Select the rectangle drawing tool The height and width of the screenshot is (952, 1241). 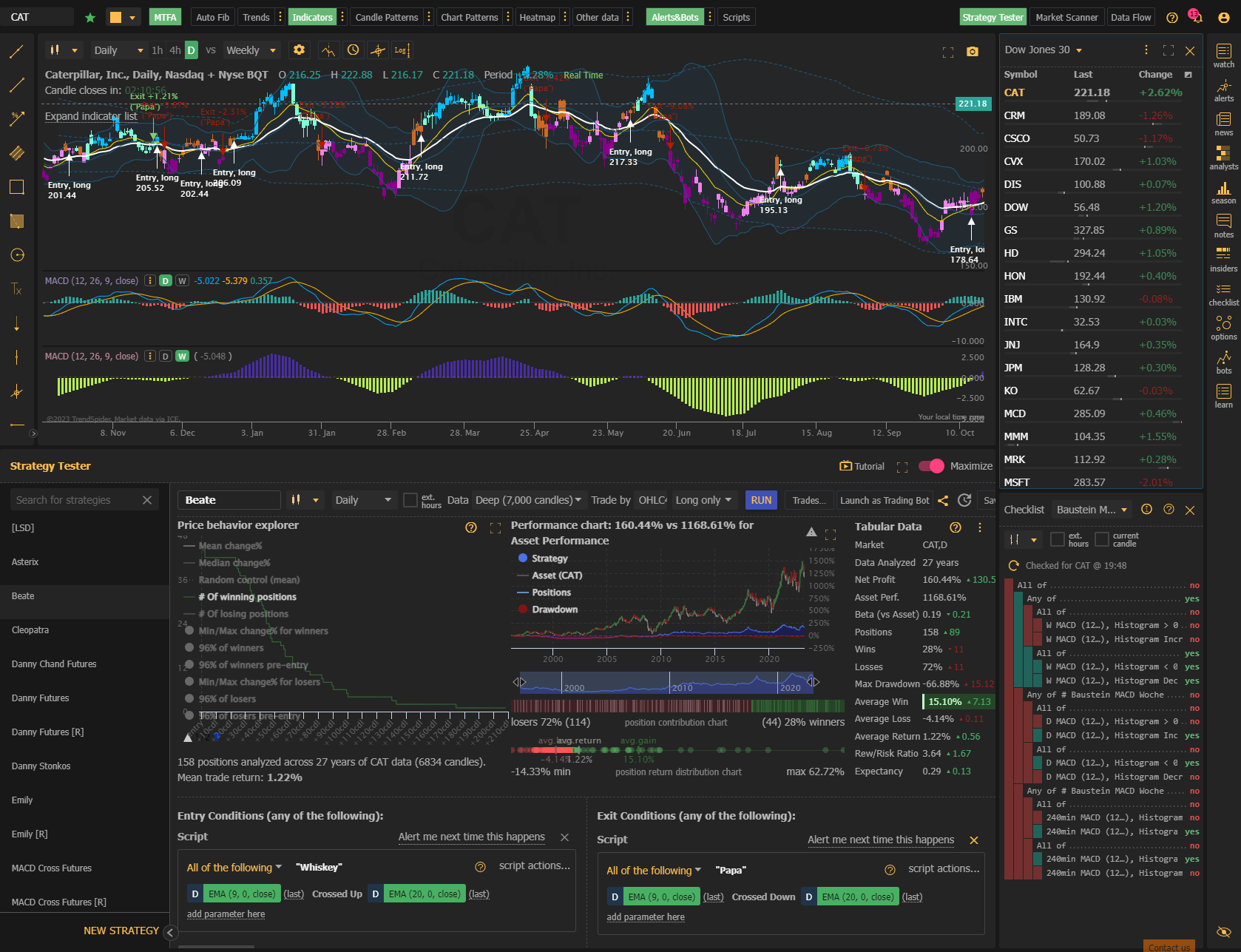pos(17,186)
